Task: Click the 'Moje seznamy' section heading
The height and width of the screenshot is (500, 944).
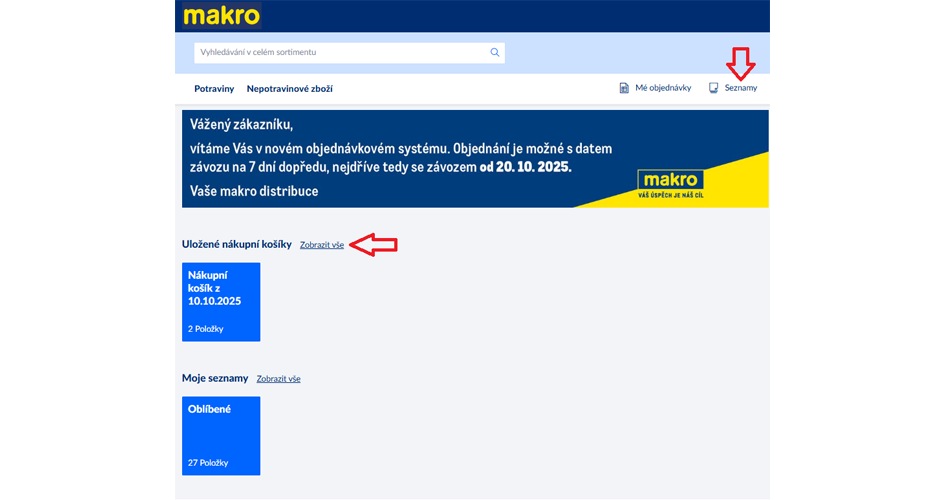Action: tap(215, 378)
